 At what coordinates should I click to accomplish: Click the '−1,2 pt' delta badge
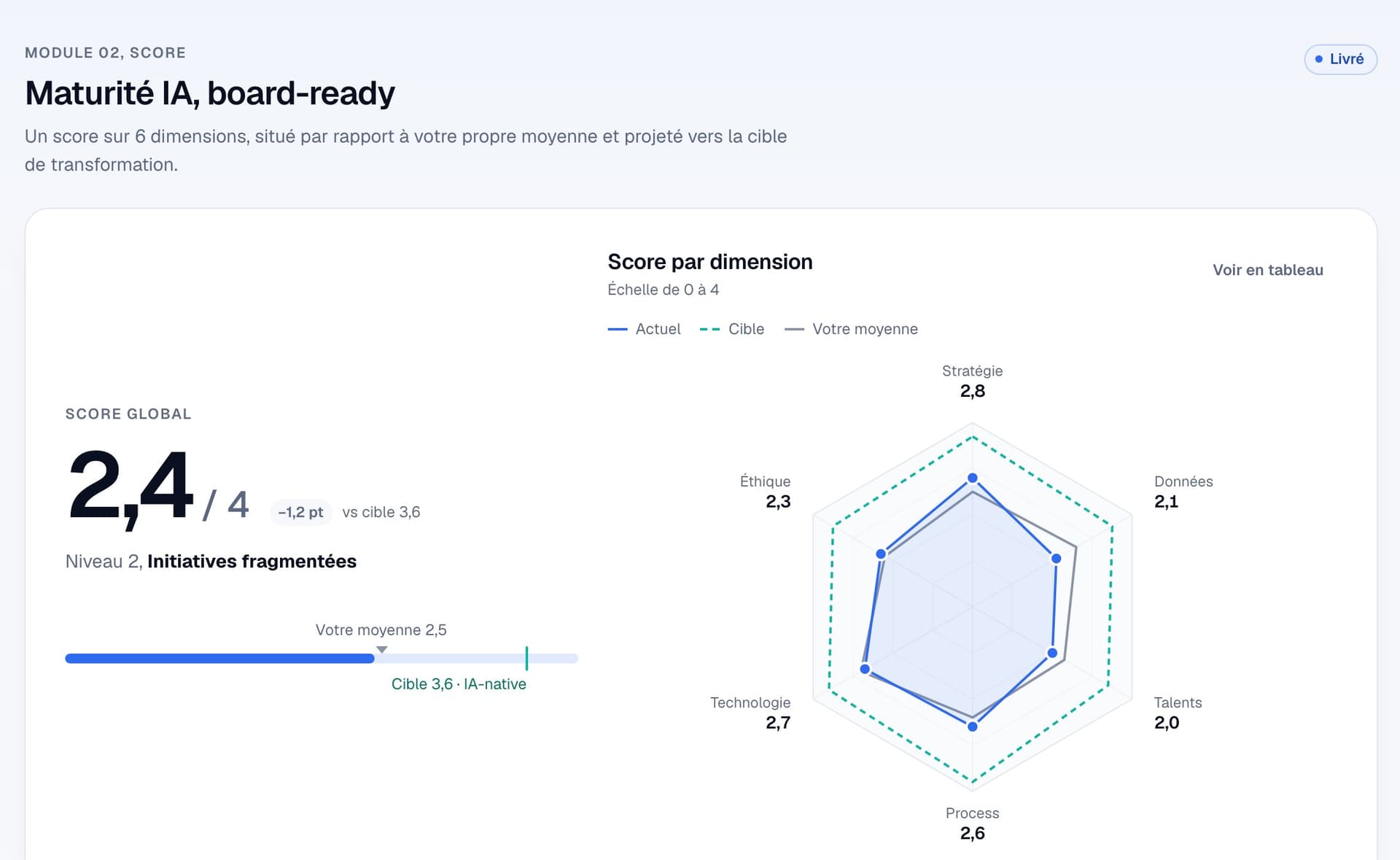point(300,512)
